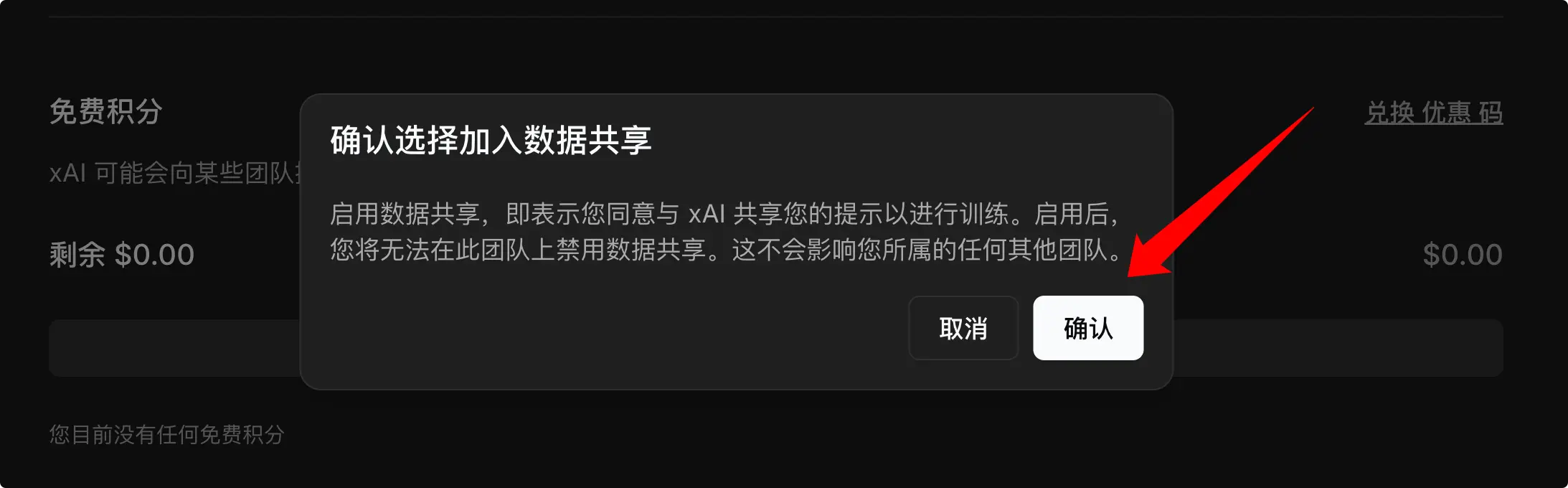Confirm data sharing with the 确认 button
The width and height of the screenshot is (1568, 488).
coord(1088,328)
